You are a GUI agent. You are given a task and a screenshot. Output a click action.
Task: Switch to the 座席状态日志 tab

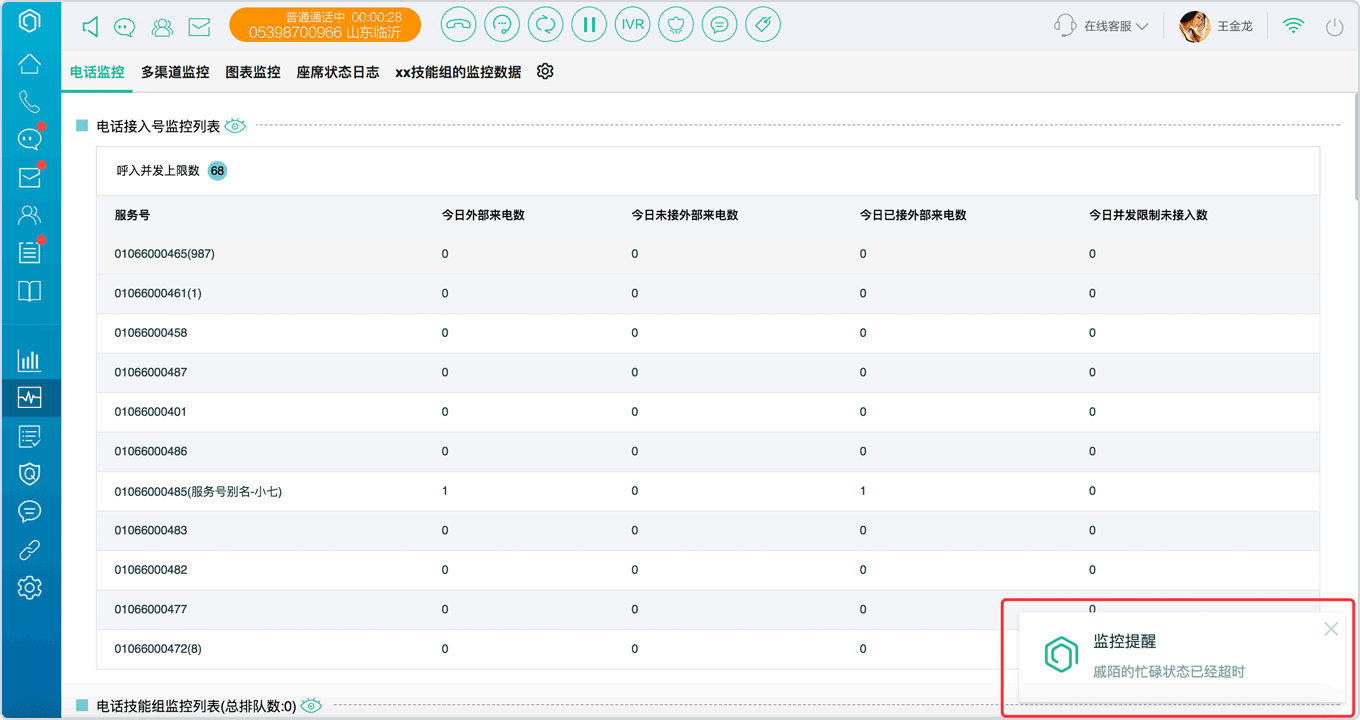338,72
